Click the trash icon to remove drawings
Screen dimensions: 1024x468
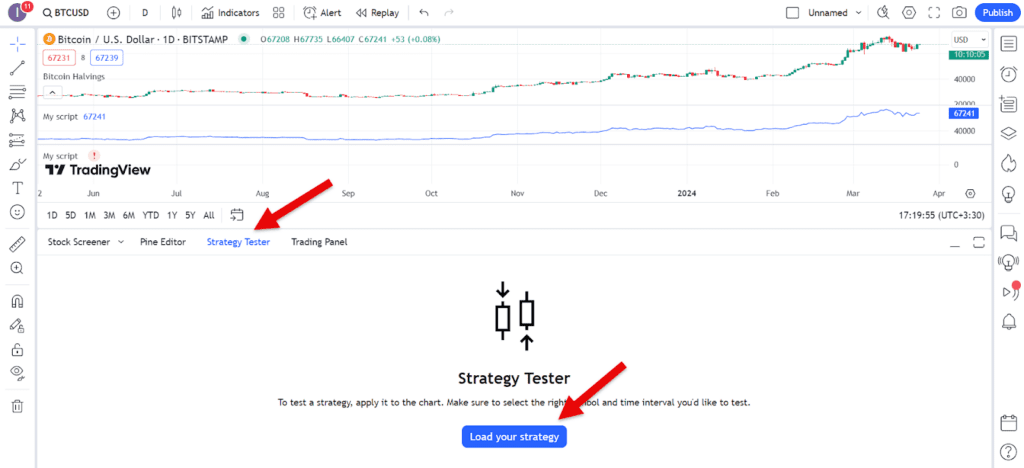[17, 406]
